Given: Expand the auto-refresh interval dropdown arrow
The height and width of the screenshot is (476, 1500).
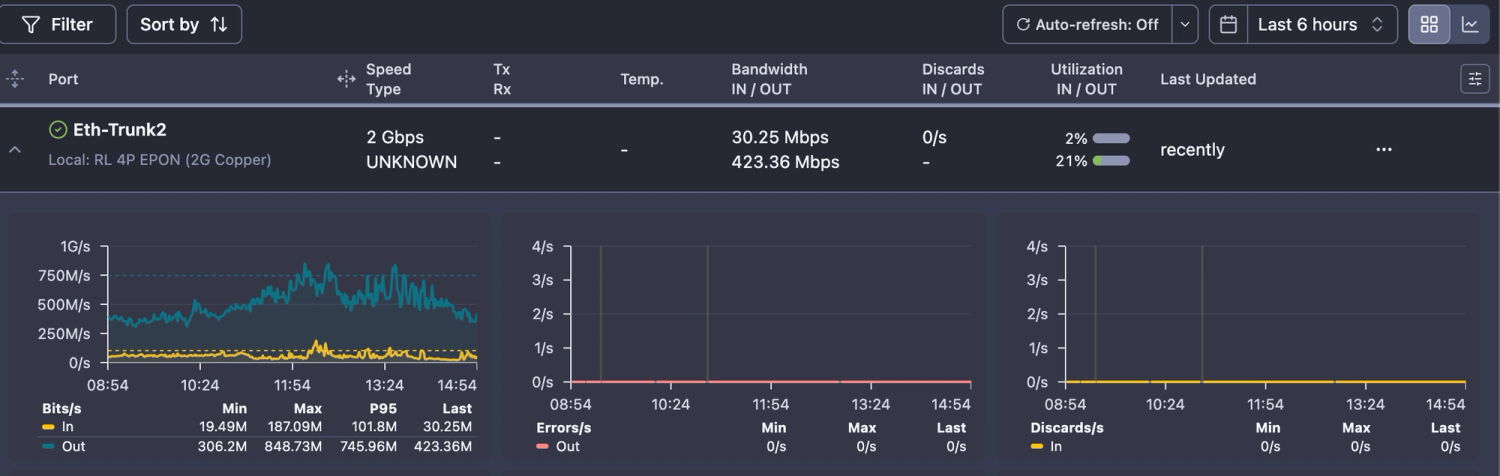Looking at the screenshot, I should tap(1185, 24).
